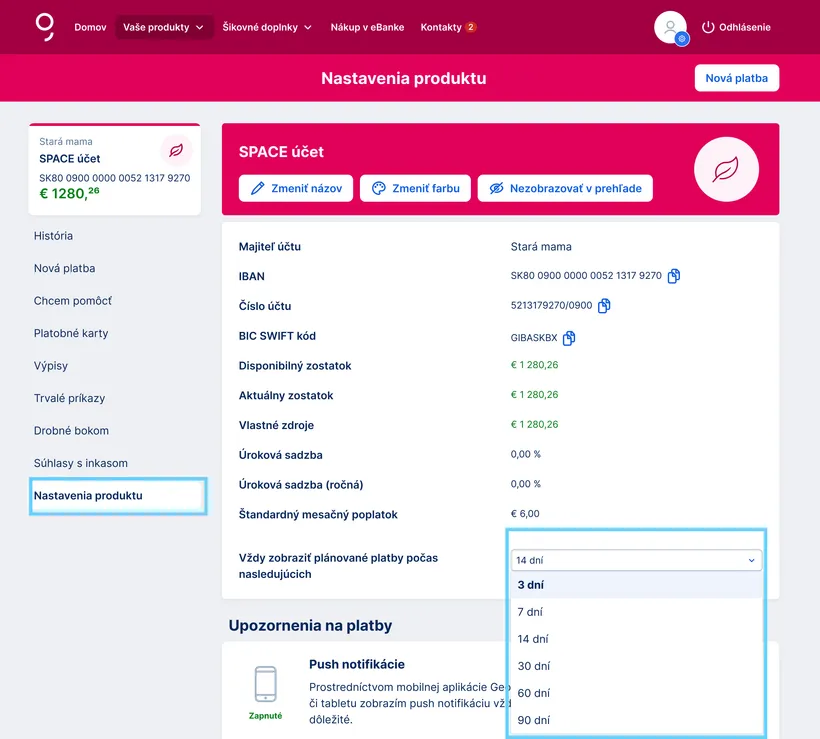
Task: Copy the BIC SWIFT code
Action: [x=569, y=338]
